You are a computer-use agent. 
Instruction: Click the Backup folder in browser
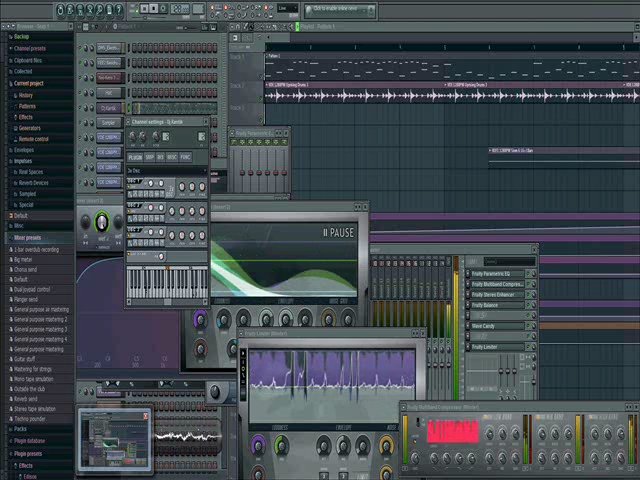(21, 37)
